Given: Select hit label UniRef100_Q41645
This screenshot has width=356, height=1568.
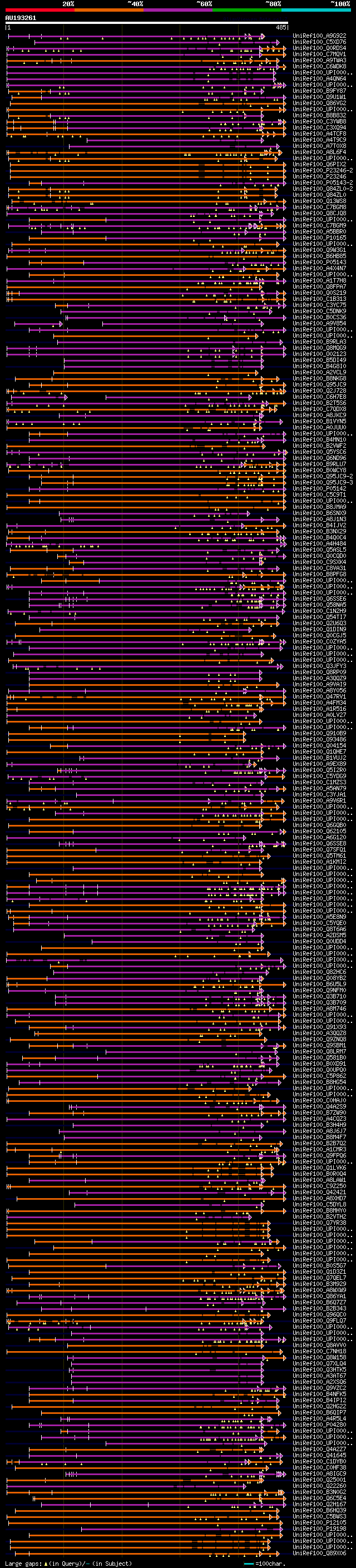Looking at the screenshot, I should click(x=319, y=1456).
